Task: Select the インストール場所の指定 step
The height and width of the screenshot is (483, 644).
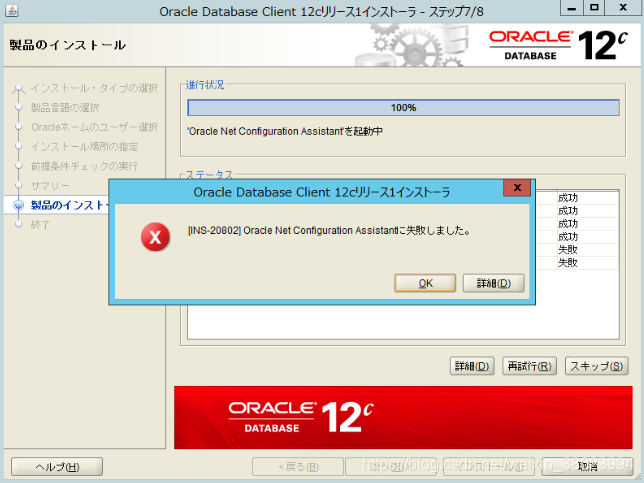Action: 84,147
